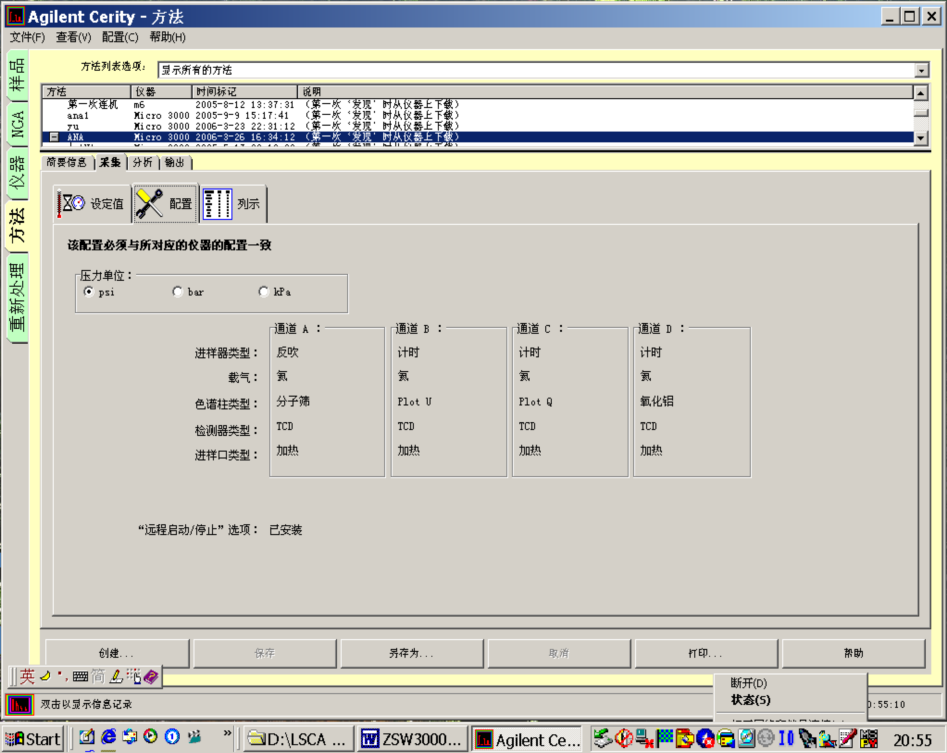The image size is (947, 753).
Task: Click the blue circle quick launch icon
Action: [x=172, y=736]
